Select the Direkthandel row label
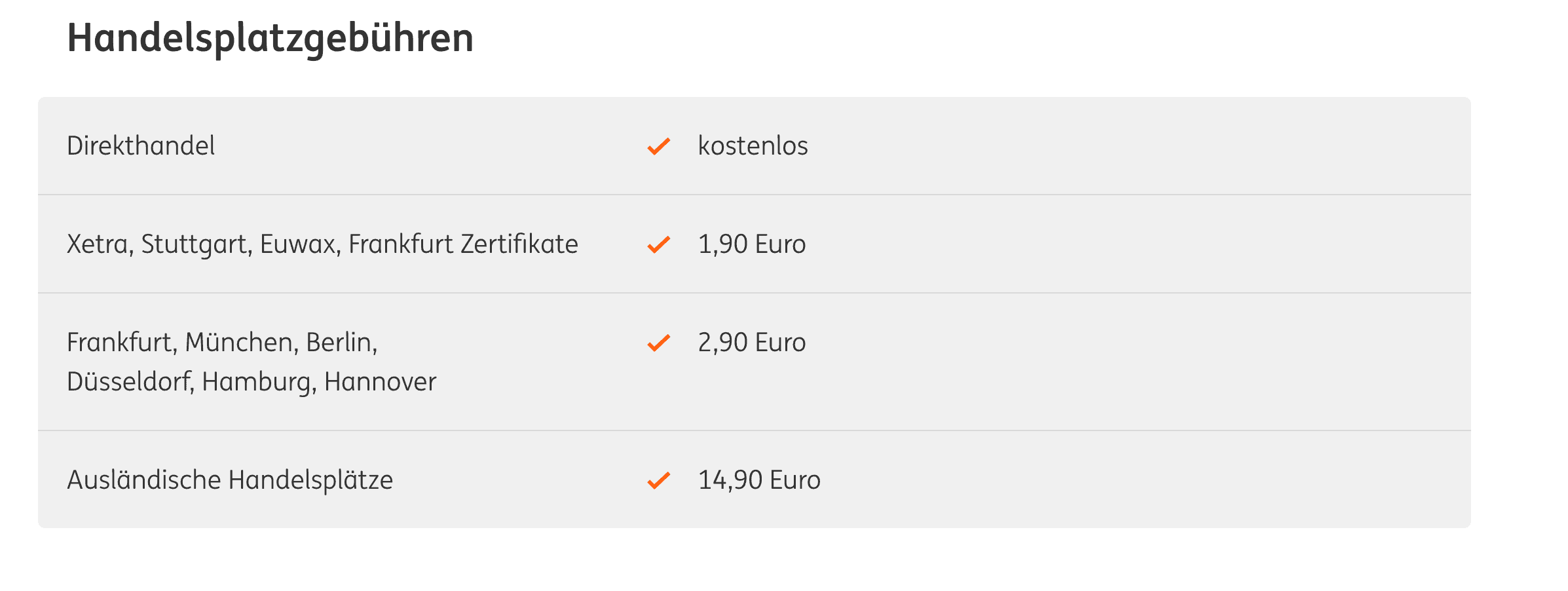 (141, 146)
